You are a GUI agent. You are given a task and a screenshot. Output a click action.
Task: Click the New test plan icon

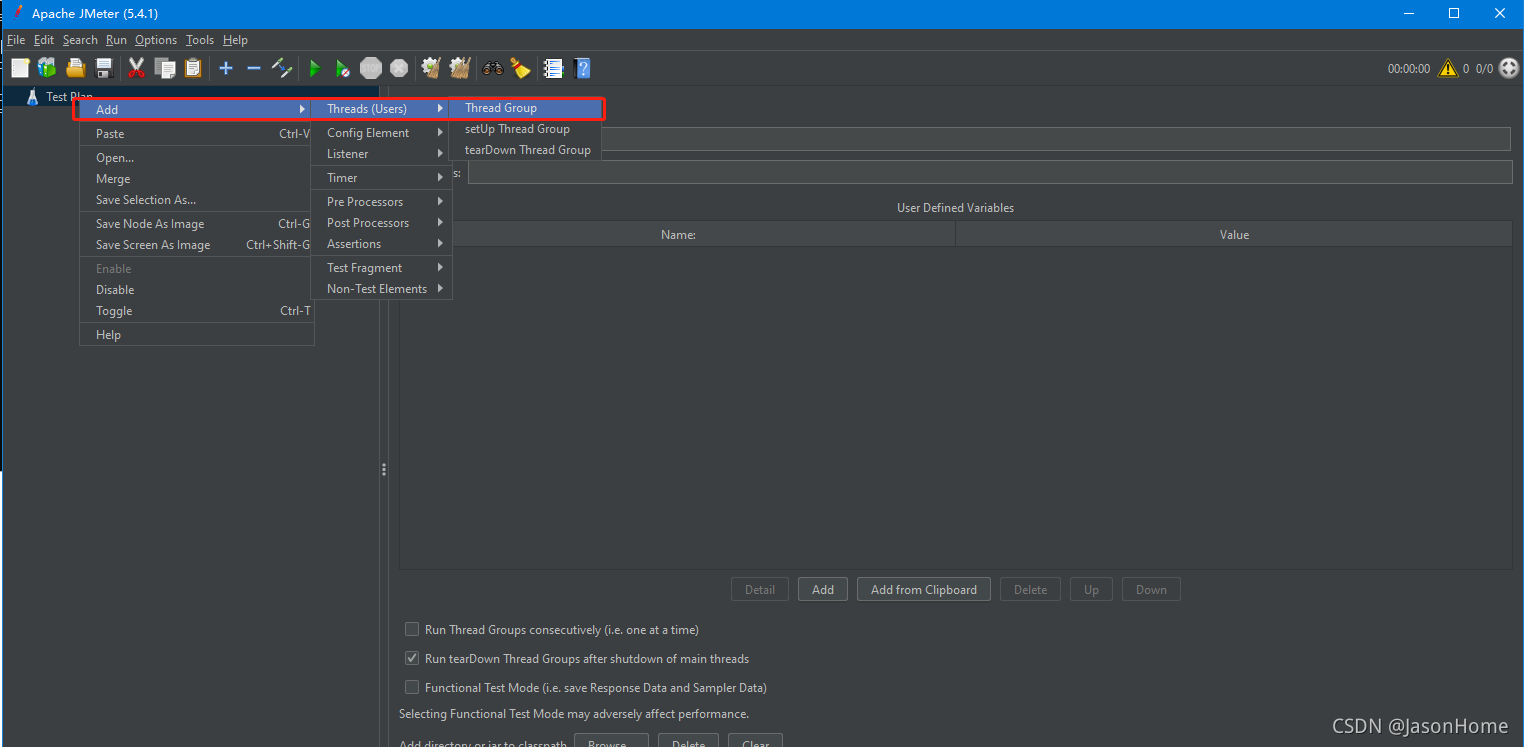click(20, 68)
